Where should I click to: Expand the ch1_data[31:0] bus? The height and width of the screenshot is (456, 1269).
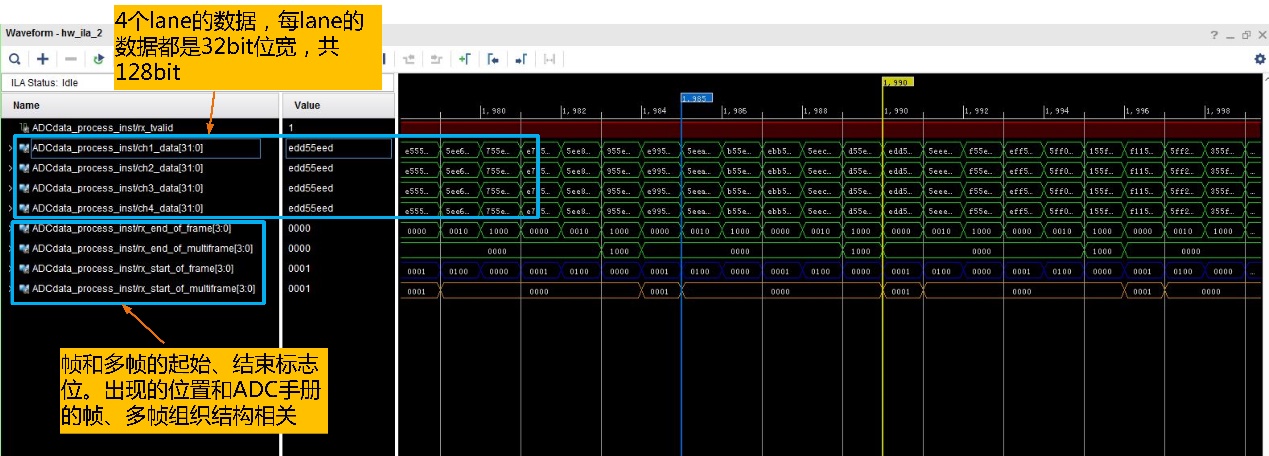[11, 148]
